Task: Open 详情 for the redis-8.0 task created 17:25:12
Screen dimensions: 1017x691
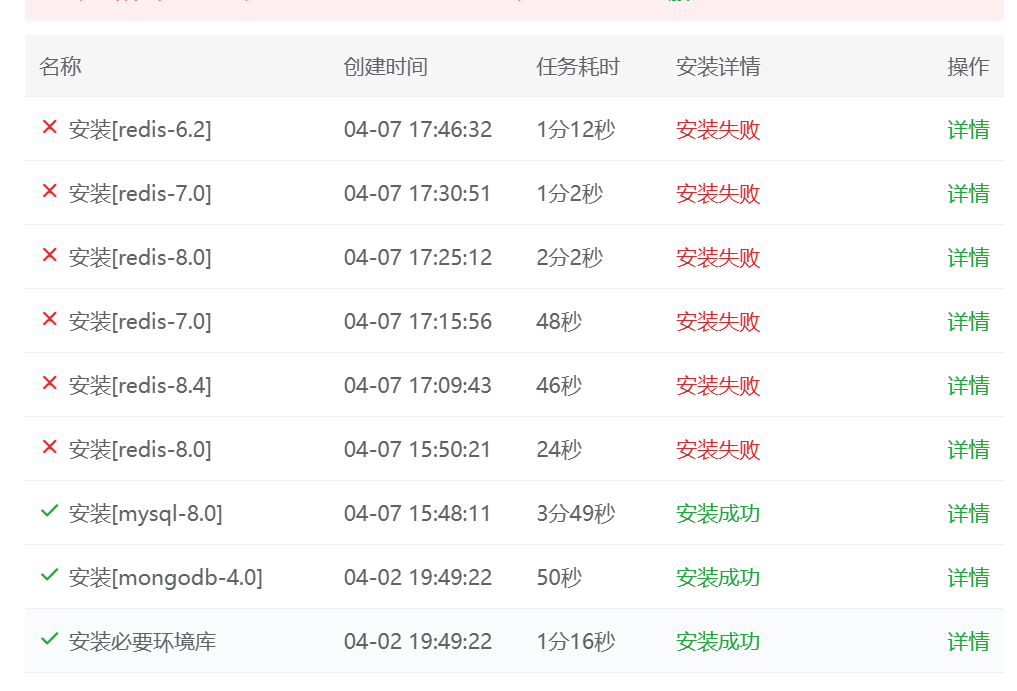Action: [968, 258]
